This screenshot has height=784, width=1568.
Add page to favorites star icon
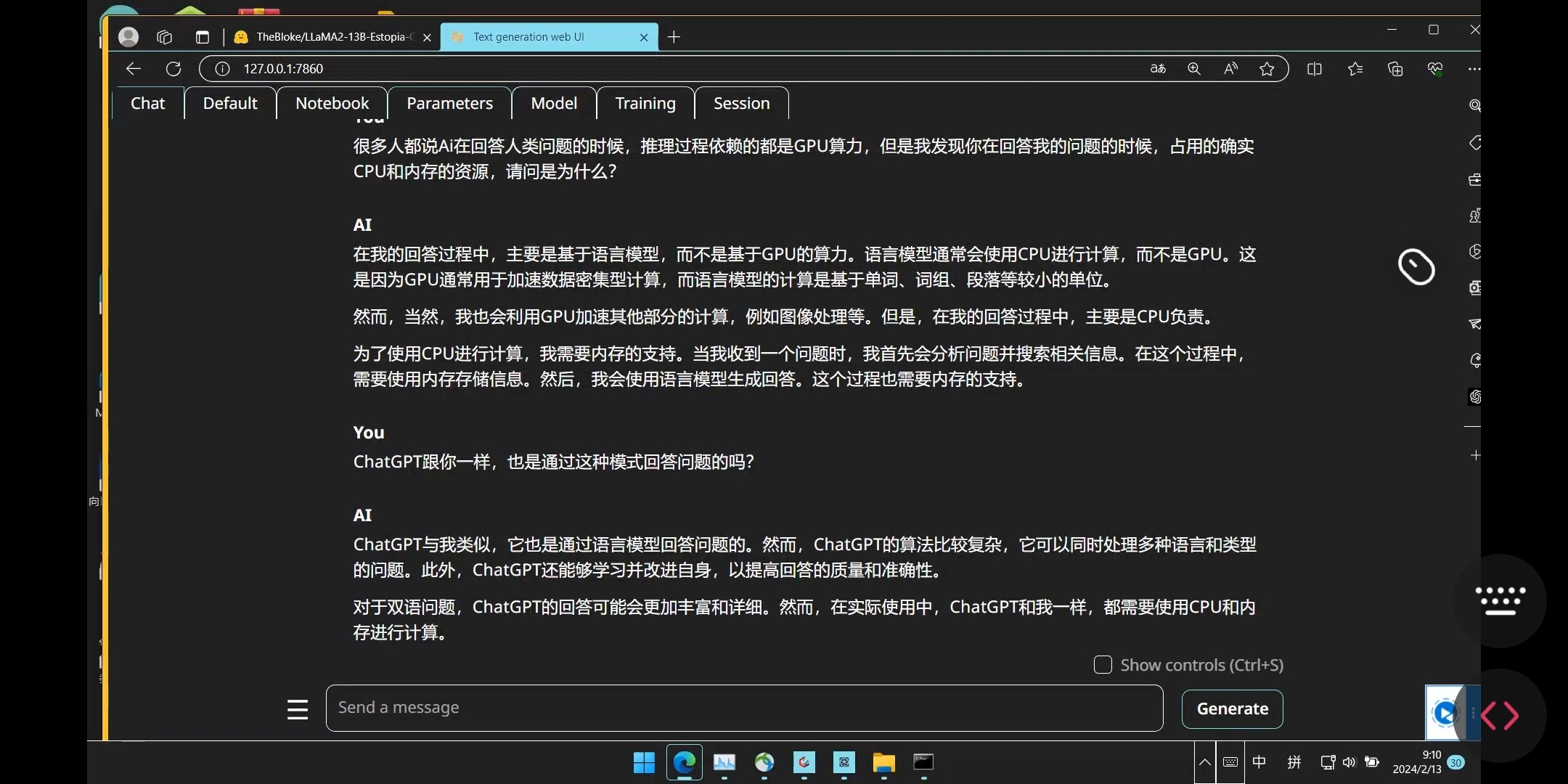point(1267,68)
